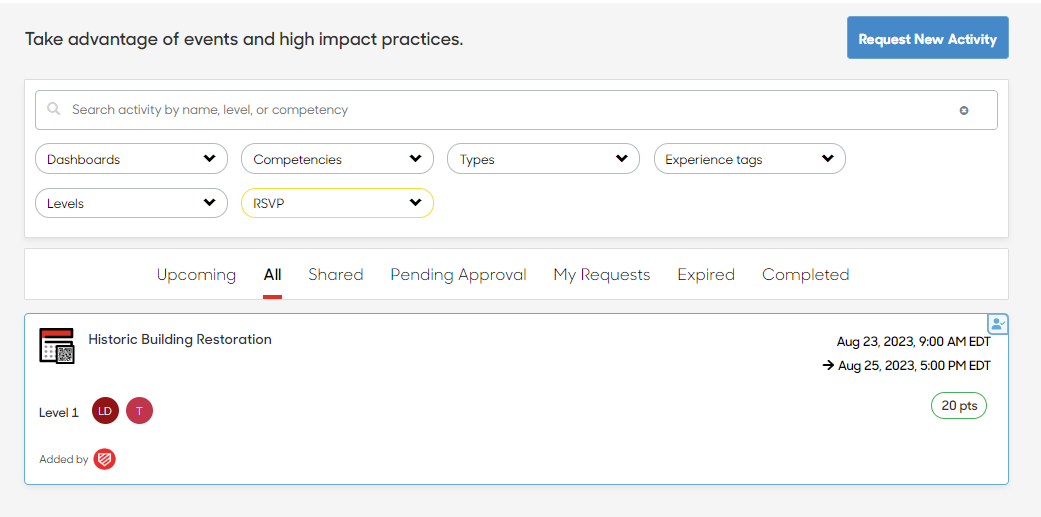Click the red shield Added by icon
This screenshot has height=517, width=1041.
coord(104,459)
